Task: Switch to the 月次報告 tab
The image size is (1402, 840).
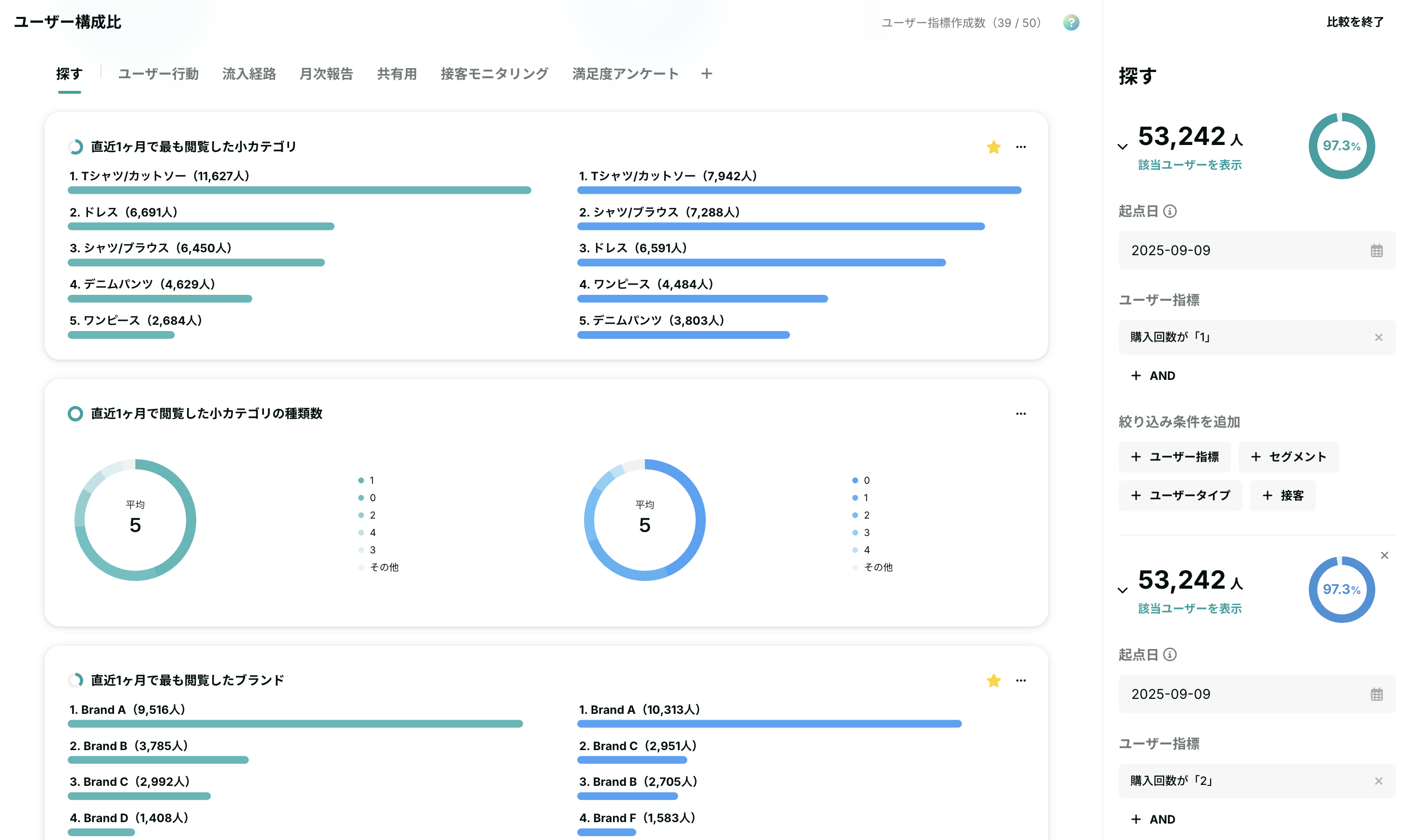Action: [326, 73]
